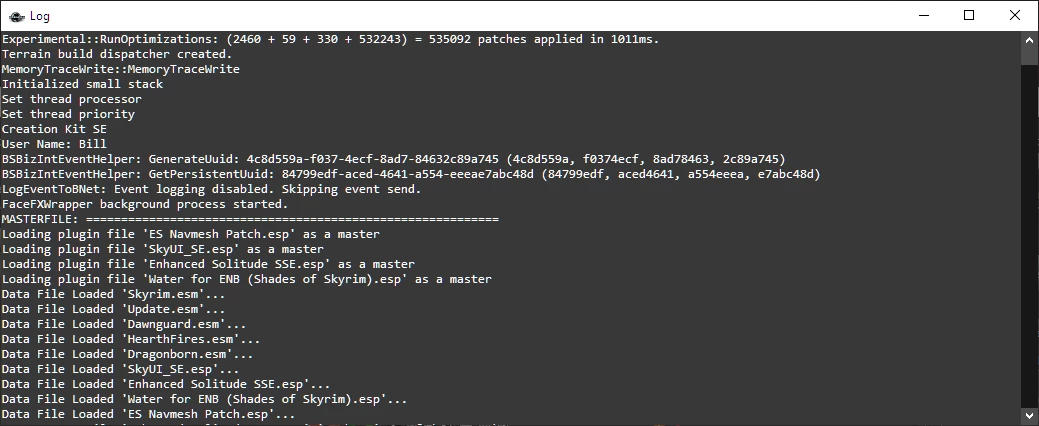Select the 'LogEventToBNet: Event logging disabled' line

211,189
